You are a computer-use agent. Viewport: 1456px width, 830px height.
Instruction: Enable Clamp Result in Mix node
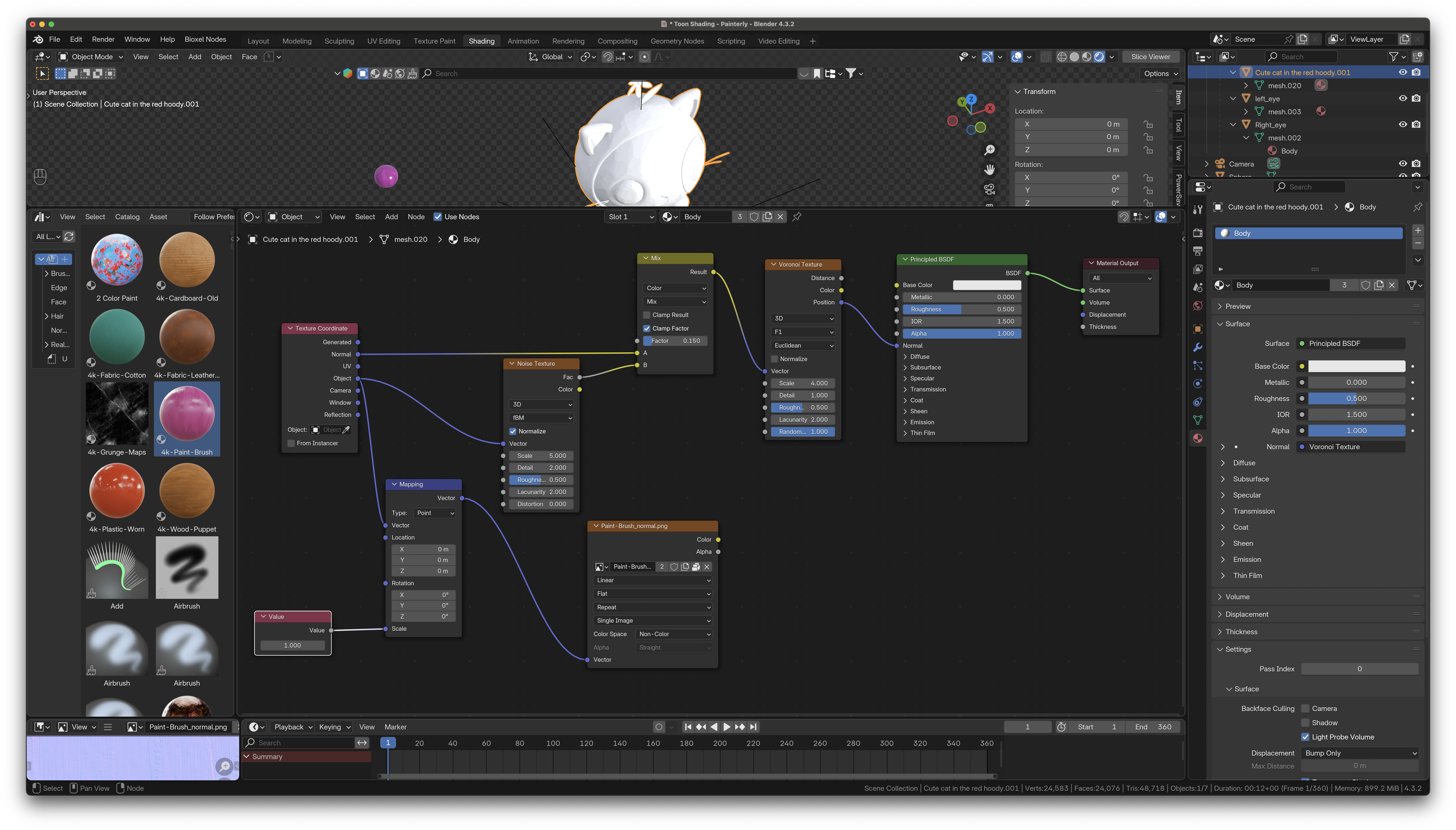[x=647, y=315]
